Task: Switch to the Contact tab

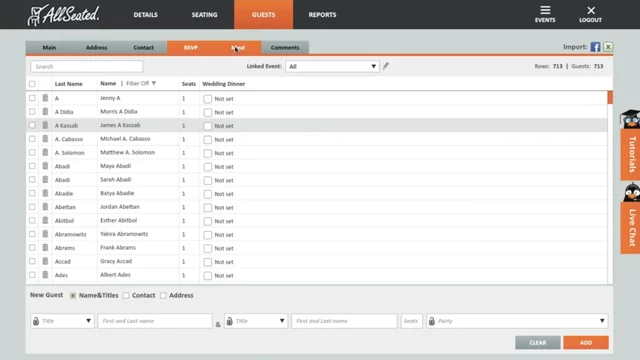Action: click(144, 47)
